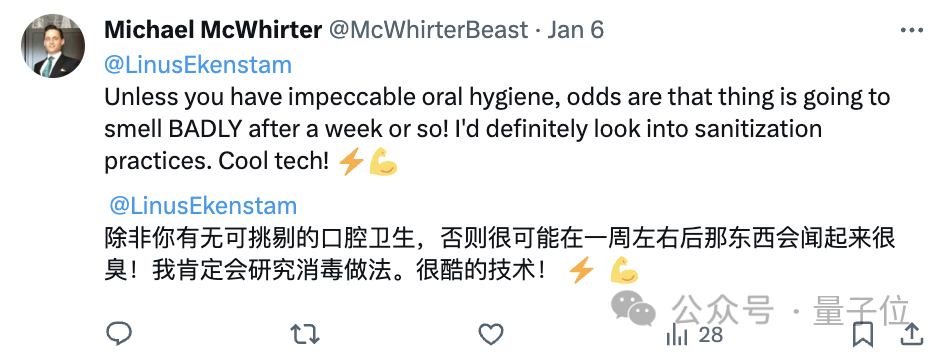
Task: Open the three-dot more options menu
Action: click(x=911, y=30)
